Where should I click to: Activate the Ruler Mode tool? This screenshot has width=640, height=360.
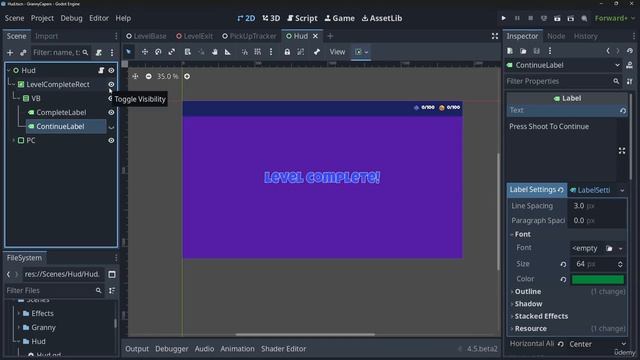click(x=228, y=52)
